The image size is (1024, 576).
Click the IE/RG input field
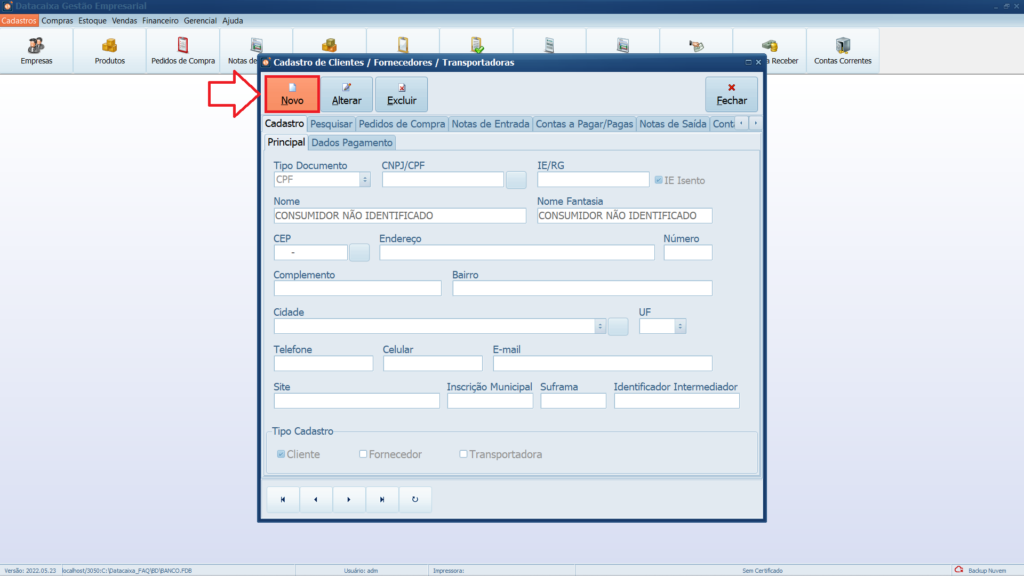[593, 180]
